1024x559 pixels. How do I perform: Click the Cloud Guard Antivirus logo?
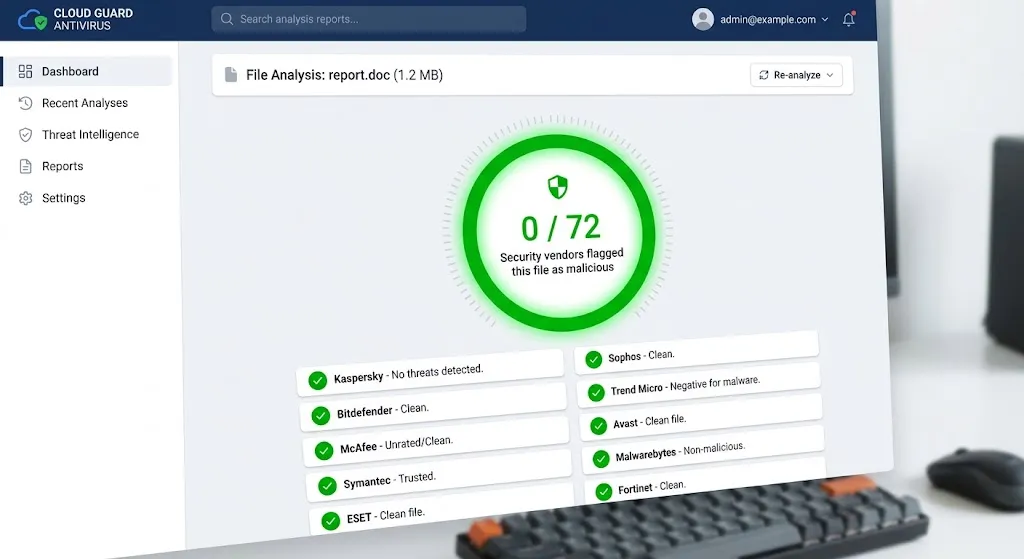(x=75, y=20)
